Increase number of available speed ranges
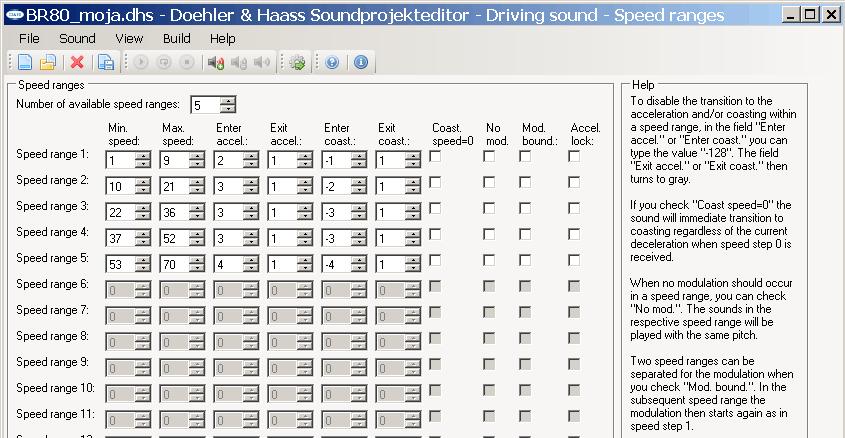 pos(228,101)
